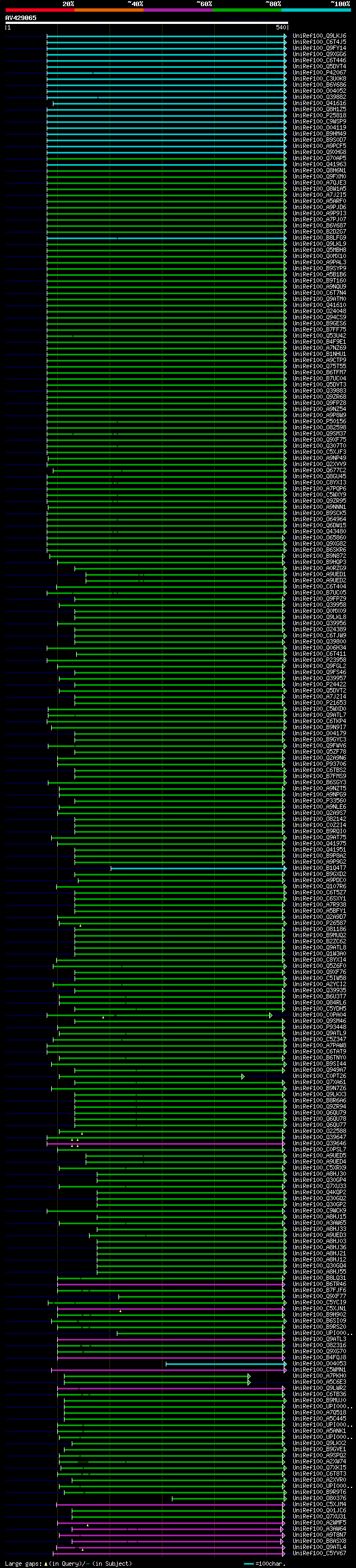Screen dimensions: 356x1568
Task: Click the UniRef100_B9GYC3 label
Action: tap(319, 740)
